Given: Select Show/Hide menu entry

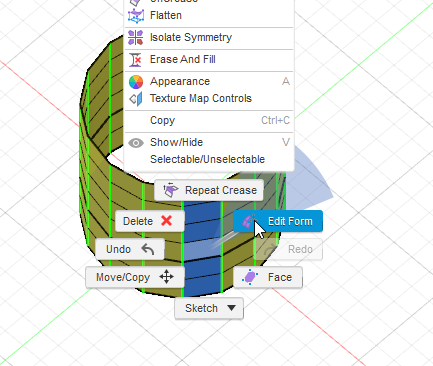Looking at the screenshot, I should click(x=209, y=143).
